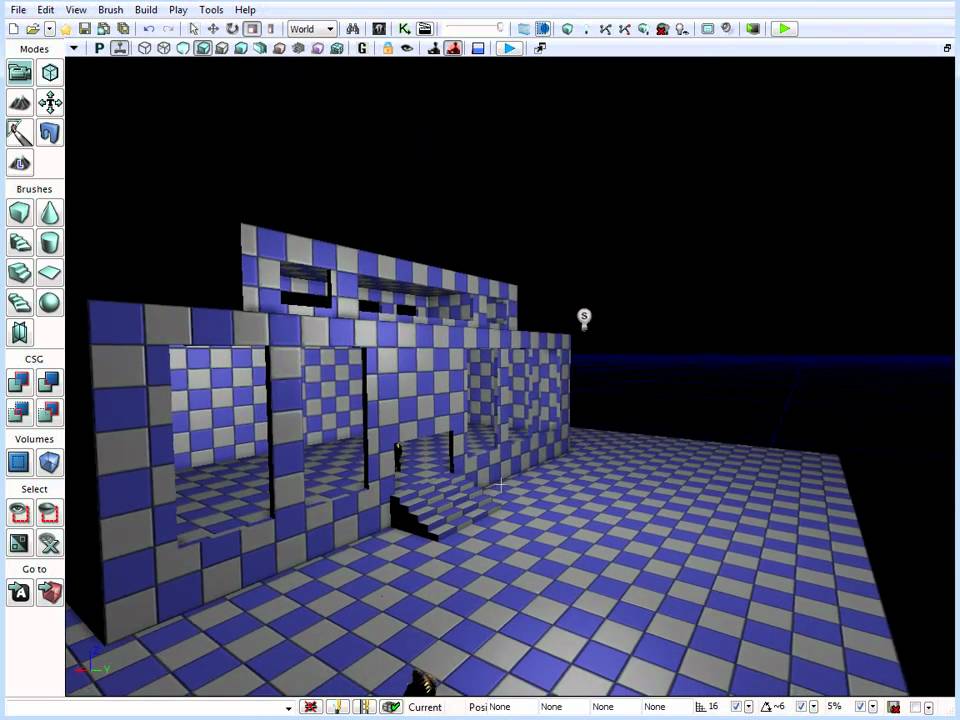Screen dimensions: 960x720
Task: Click Show Selected Only eye icon
Action: pyautogui.click(x=20, y=513)
